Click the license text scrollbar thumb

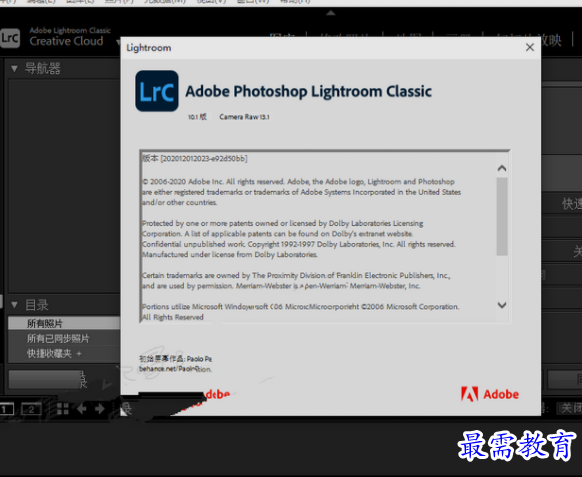point(502,216)
